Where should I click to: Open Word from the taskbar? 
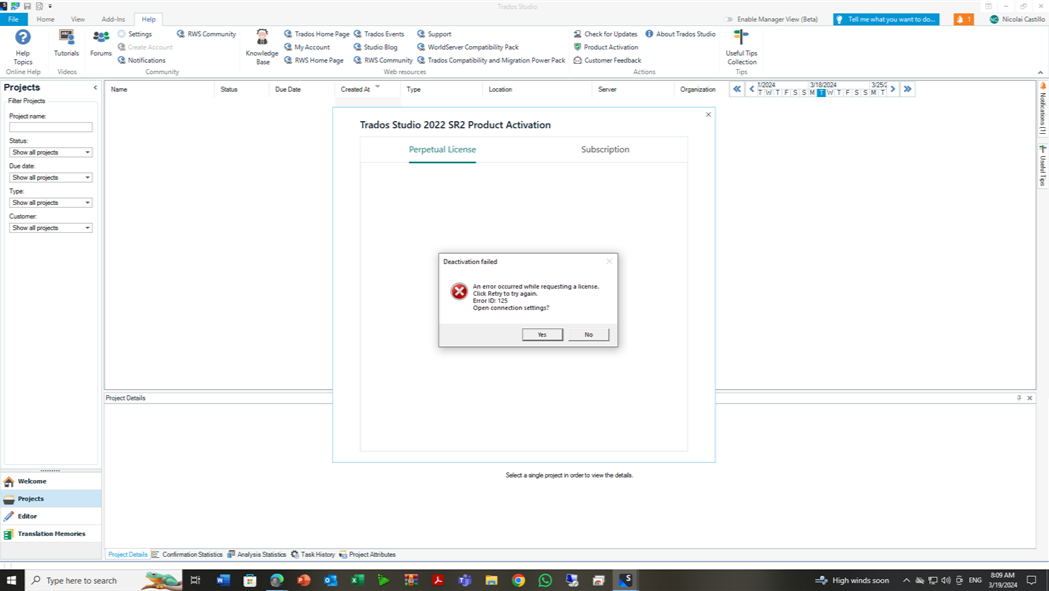click(223, 580)
